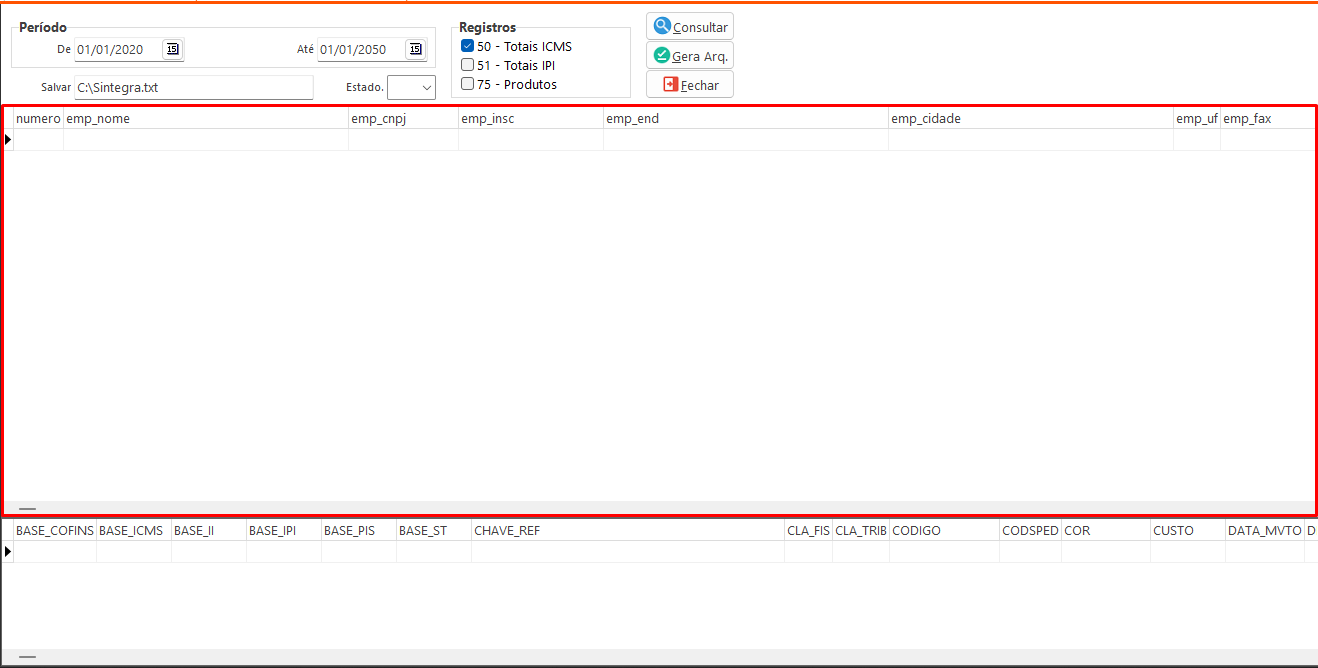Click the 'De' start date field

pos(117,49)
